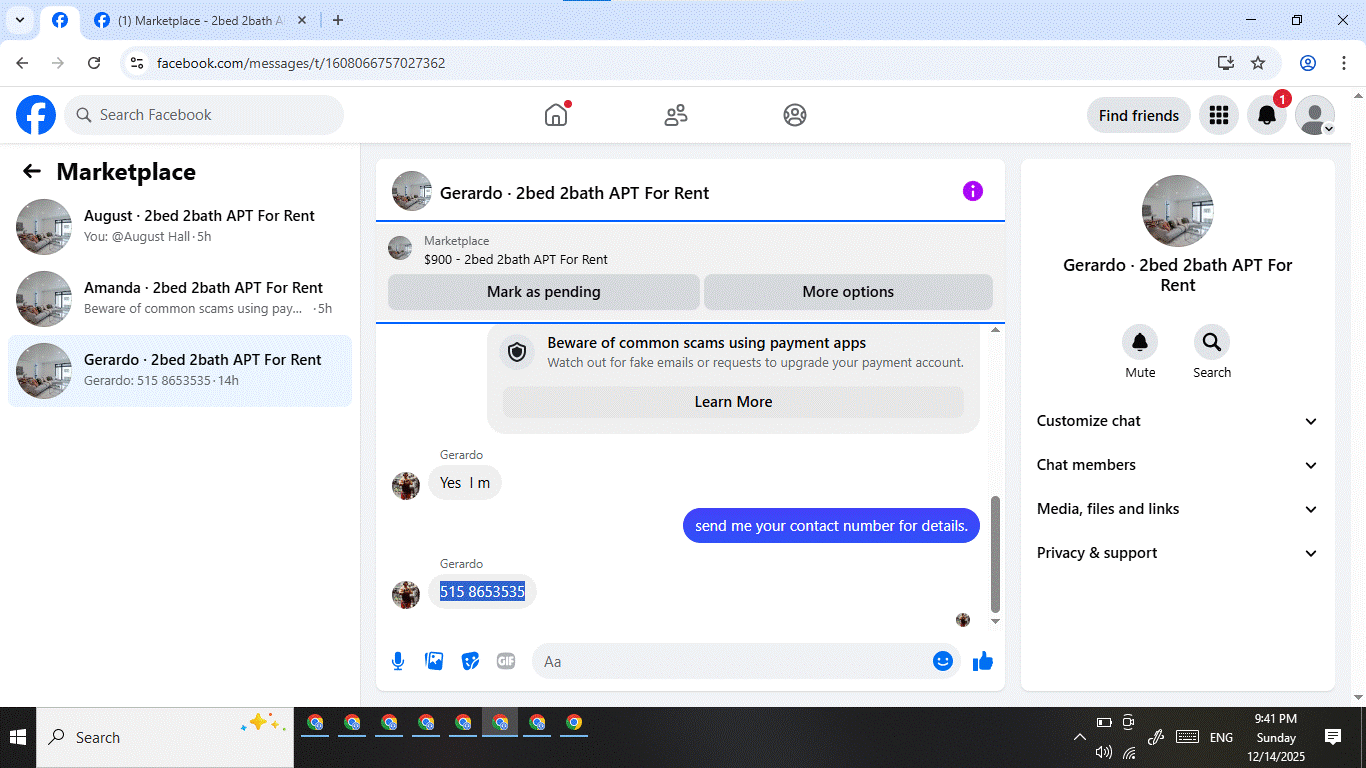1366x768 pixels.
Task: Select Gerardo 2bed 2bath APT conversation
Action: pyautogui.click(x=180, y=371)
